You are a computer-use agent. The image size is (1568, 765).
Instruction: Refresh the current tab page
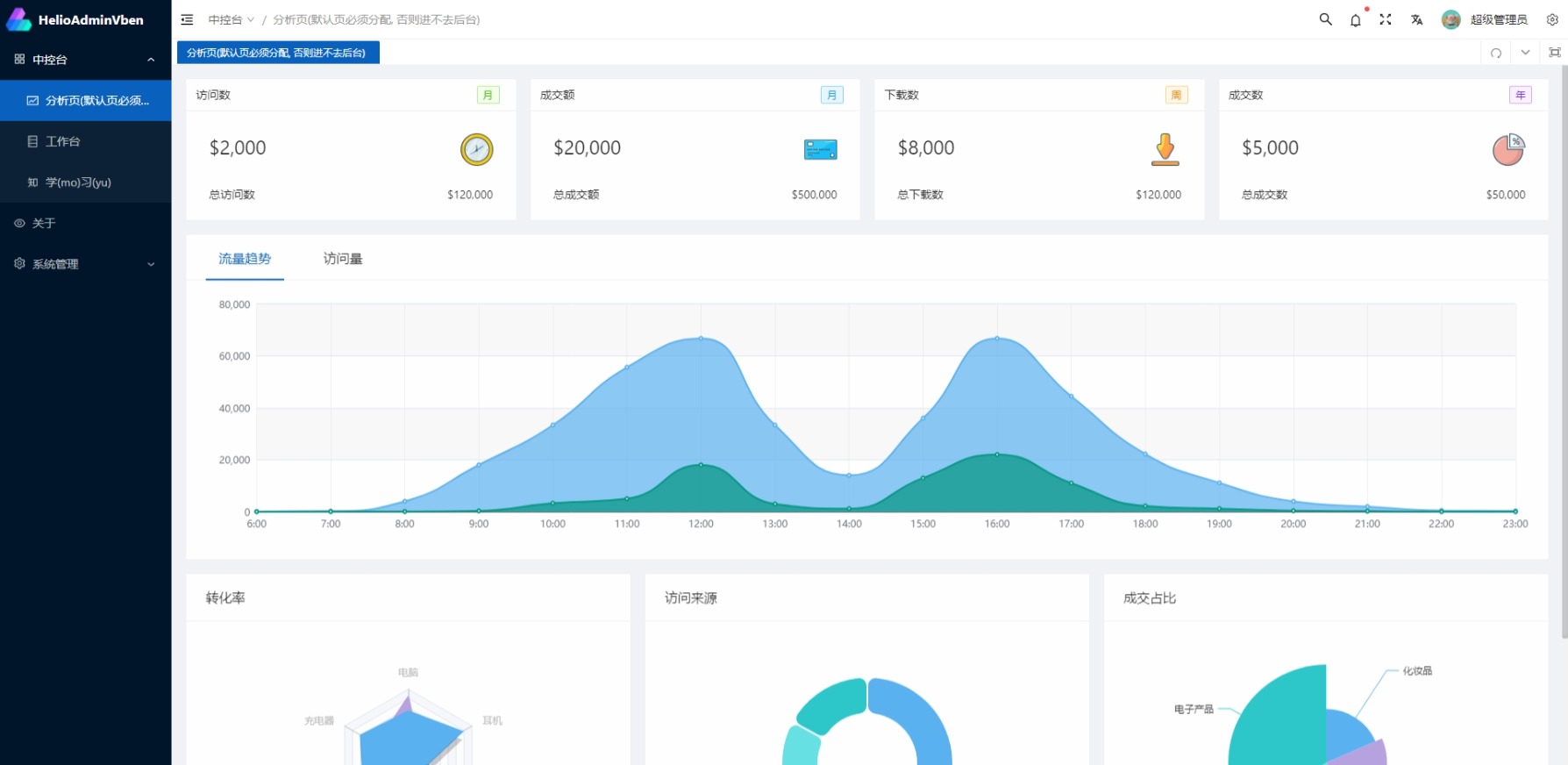click(x=1496, y=53)
